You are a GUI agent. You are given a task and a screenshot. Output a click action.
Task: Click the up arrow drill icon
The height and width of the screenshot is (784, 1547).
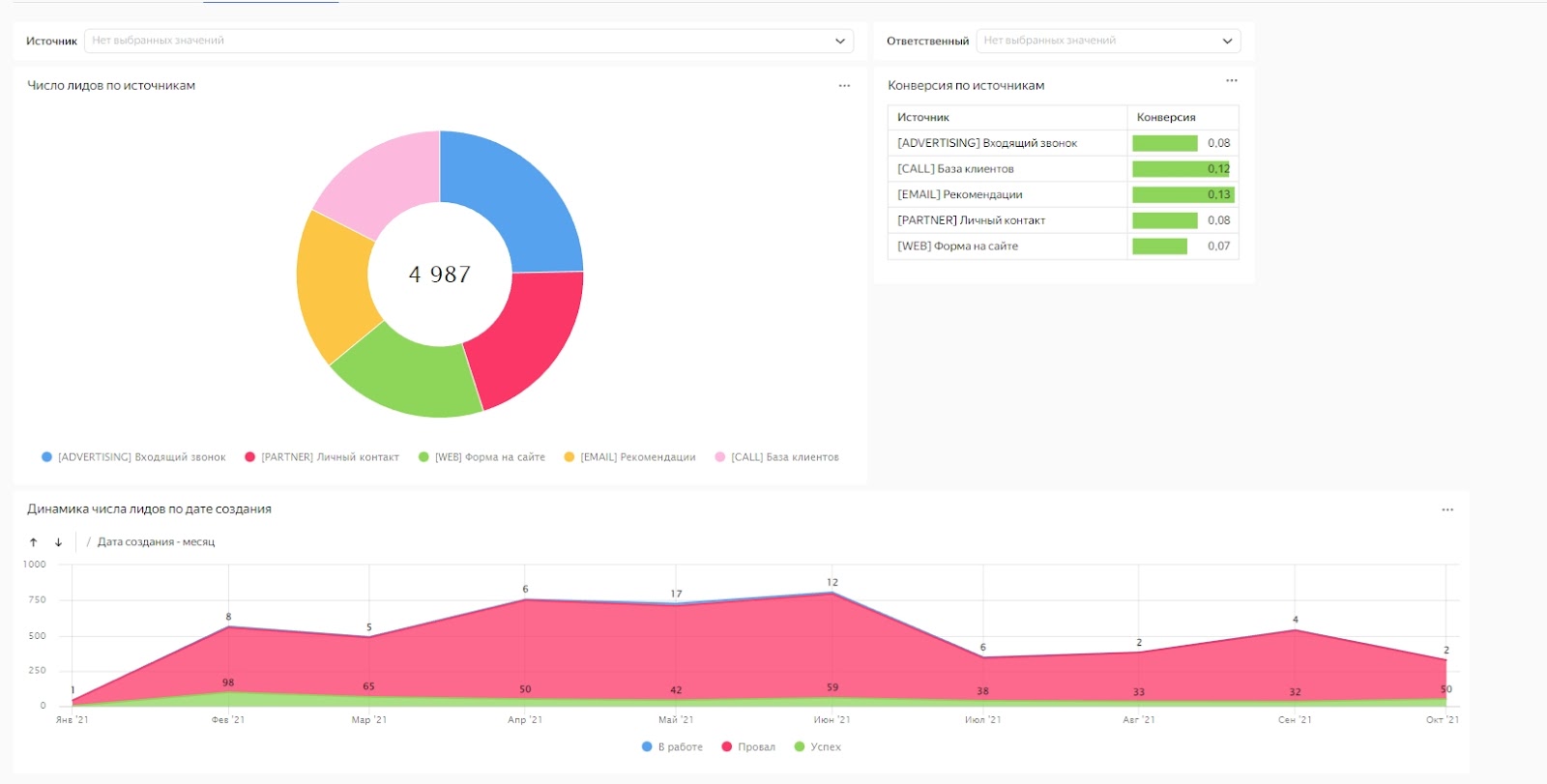[33, 542]
